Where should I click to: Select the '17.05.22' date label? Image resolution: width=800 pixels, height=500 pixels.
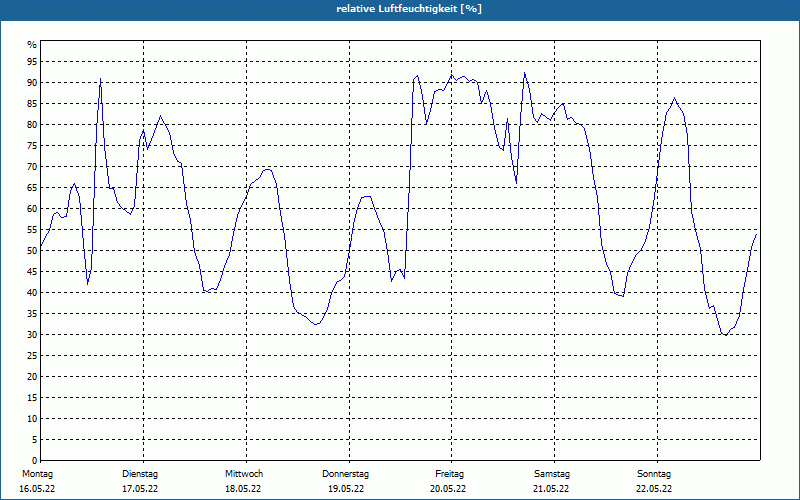point(140,489)
